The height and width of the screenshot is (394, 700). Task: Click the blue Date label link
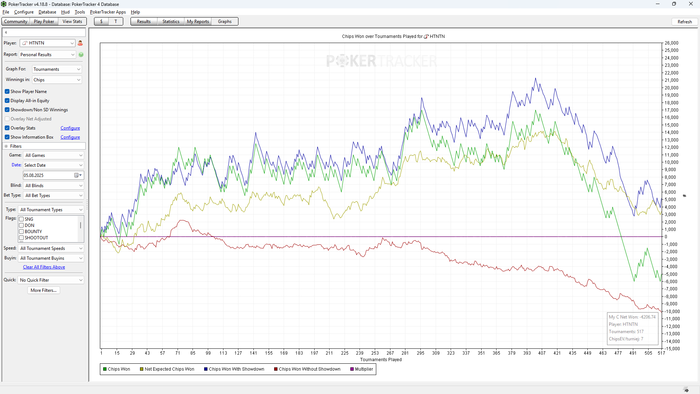tap(16, 165)
